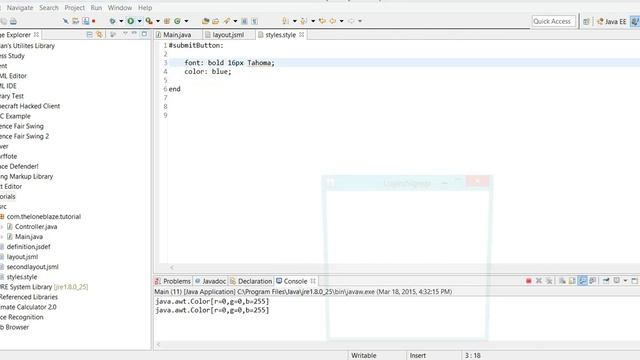640x360 pixels.
Task: Click the New Java Package icon
Action: [167, 21]
